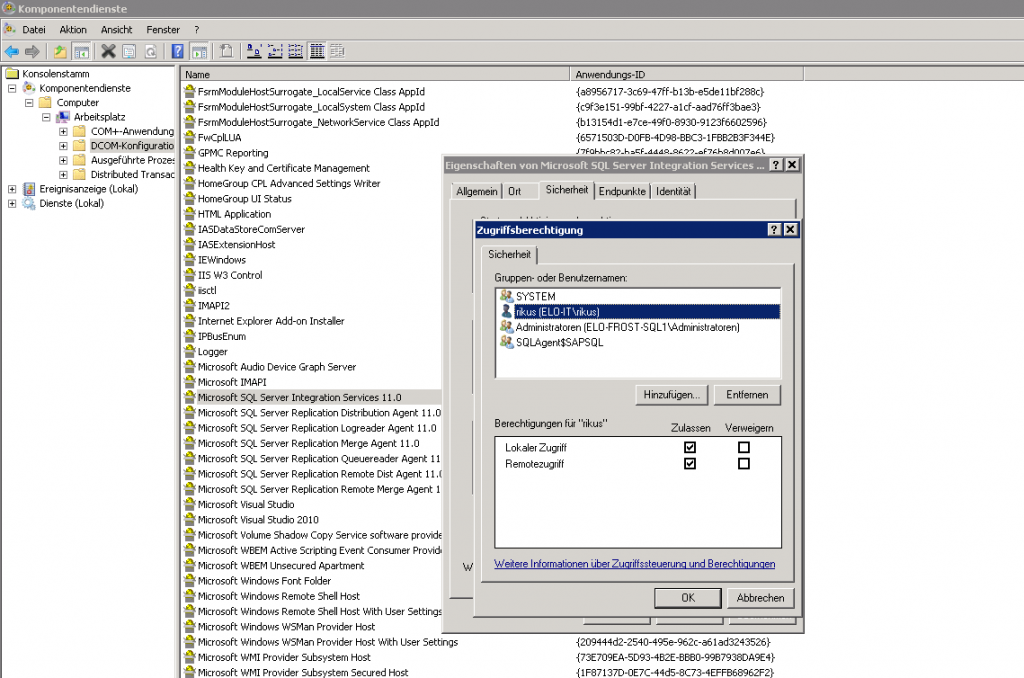Screen dimensions: 1024x678
Task: Switch to small icons view
Action: 275,52
